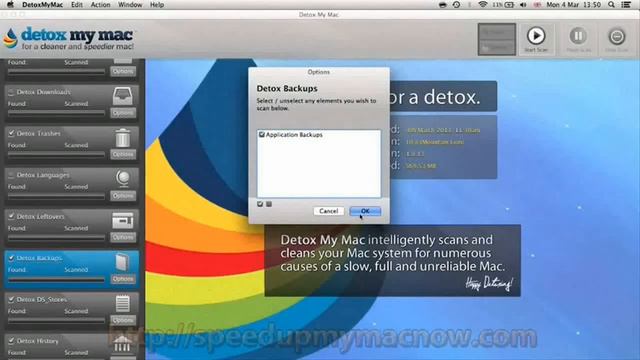Click the Detox Leftovers drawer icon
Image resolution: width=640 pixels, height=360 pixels.
(122, 221)
